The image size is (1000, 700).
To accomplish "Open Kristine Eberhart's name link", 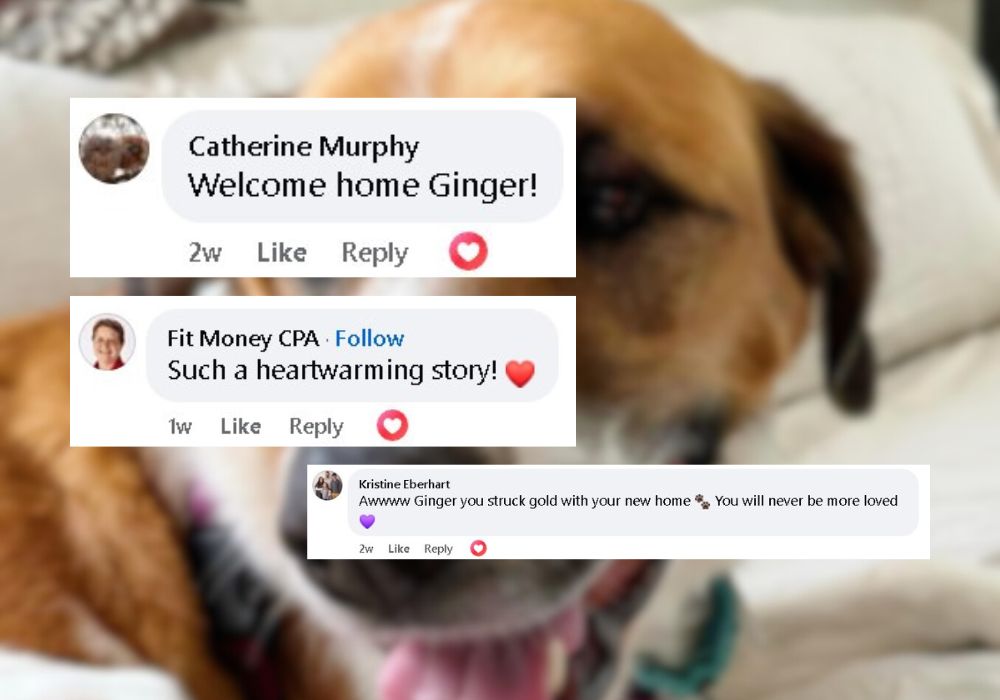I will (x=404, y=484).
